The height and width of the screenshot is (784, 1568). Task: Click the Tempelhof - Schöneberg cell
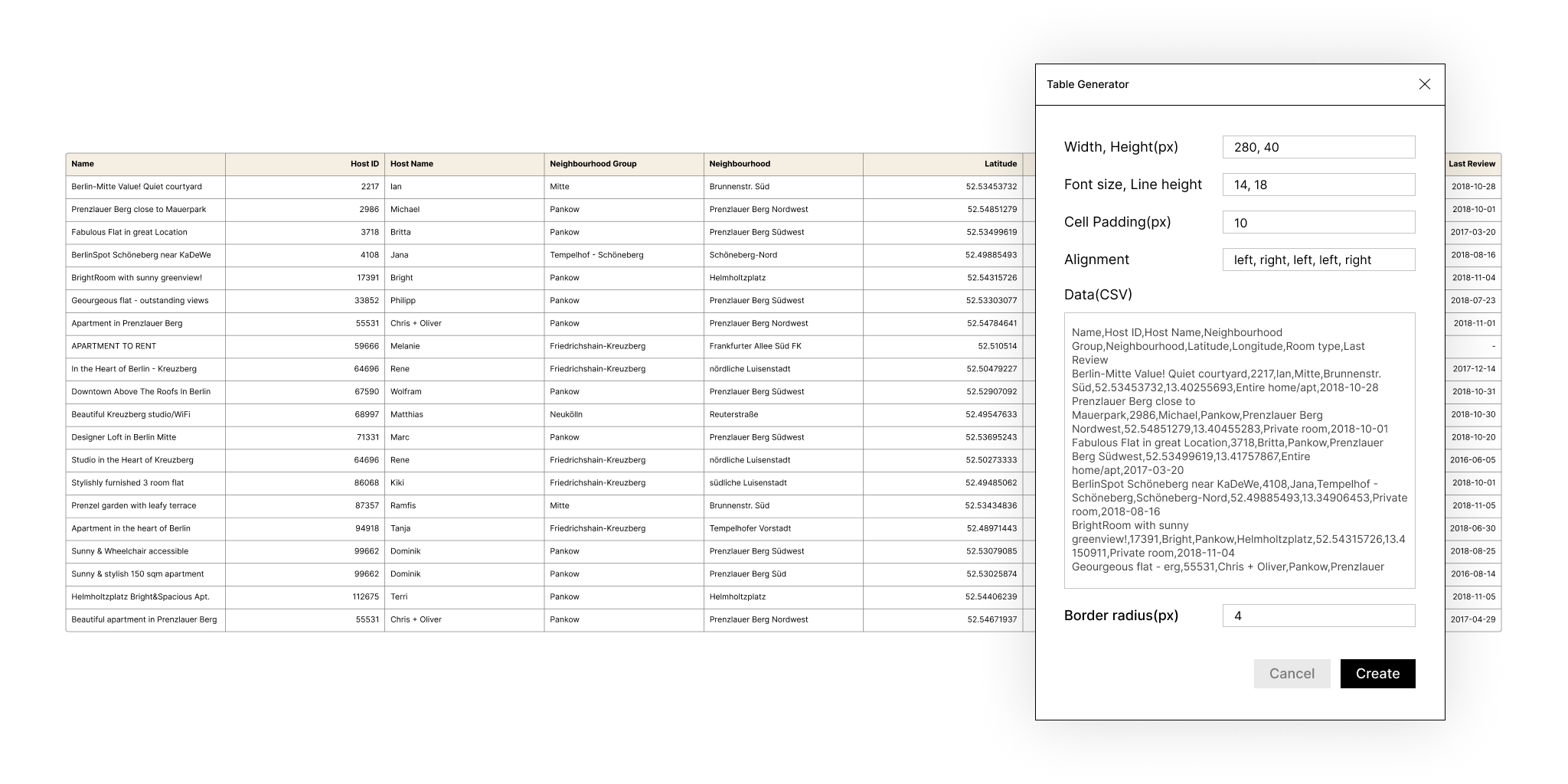tap(624, 255)
